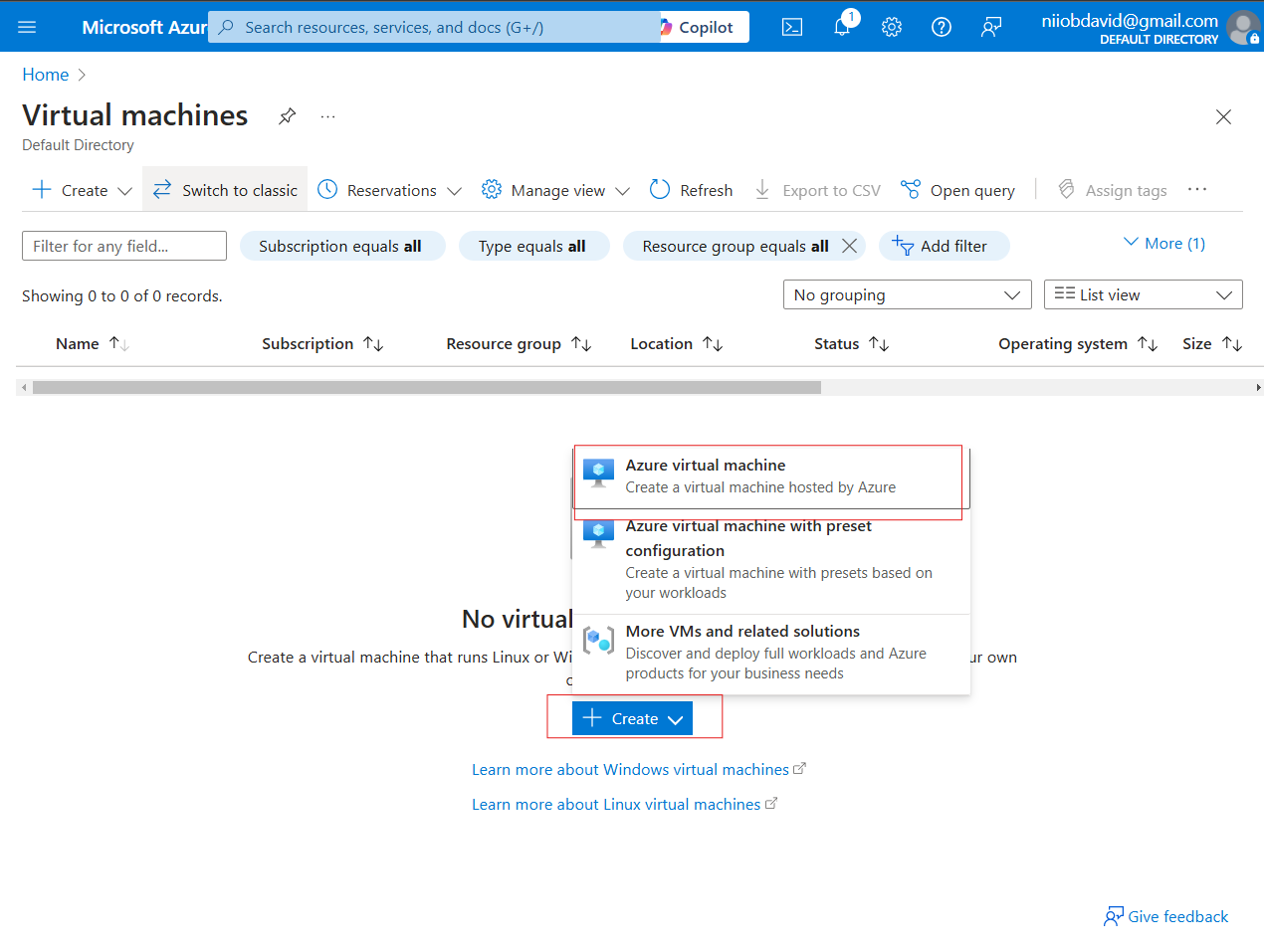Focus the Azure search resources box
The image size is (1264, 952).
pos(435,27)
